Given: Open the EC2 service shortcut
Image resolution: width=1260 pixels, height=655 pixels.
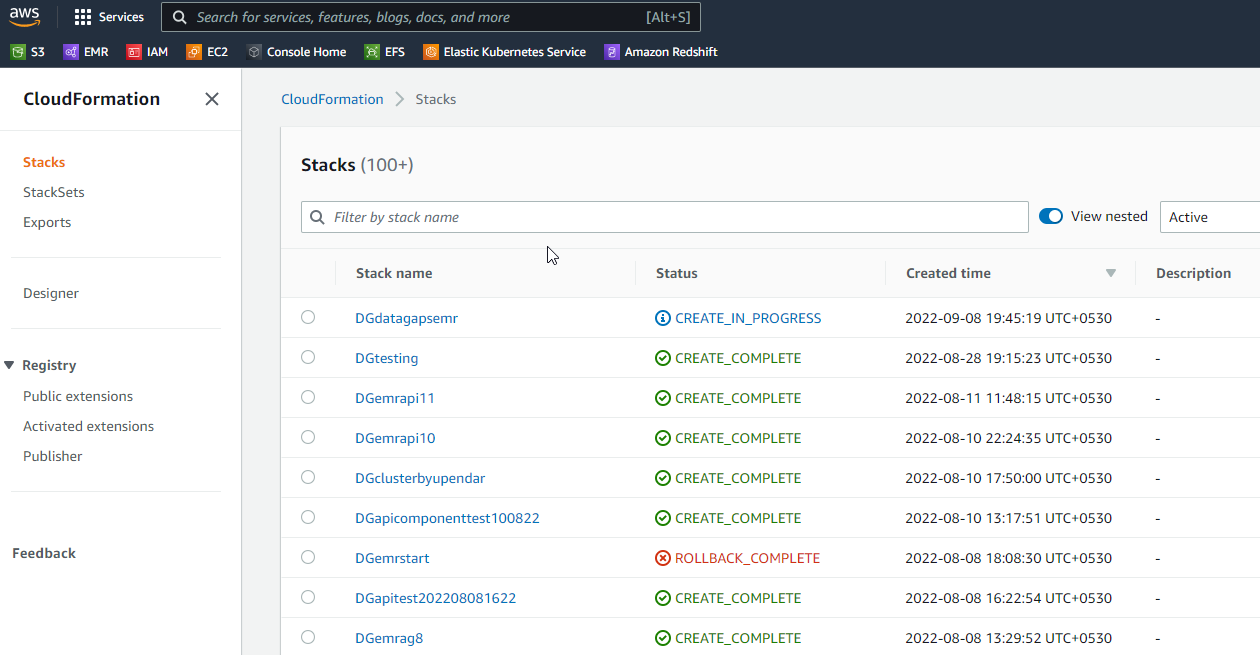Looking at the screenshot, I should pyautogui.click(x=207, y=52).
